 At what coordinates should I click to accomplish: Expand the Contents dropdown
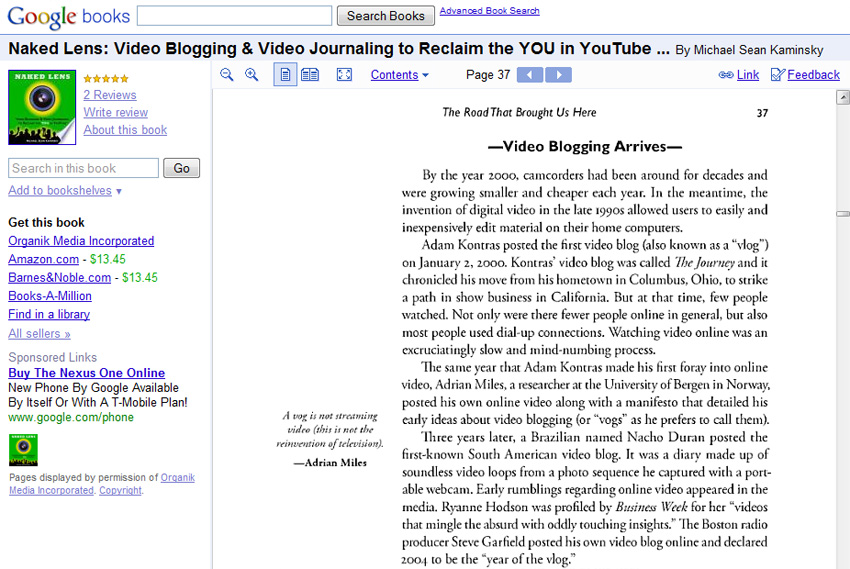tap(399, 75)
